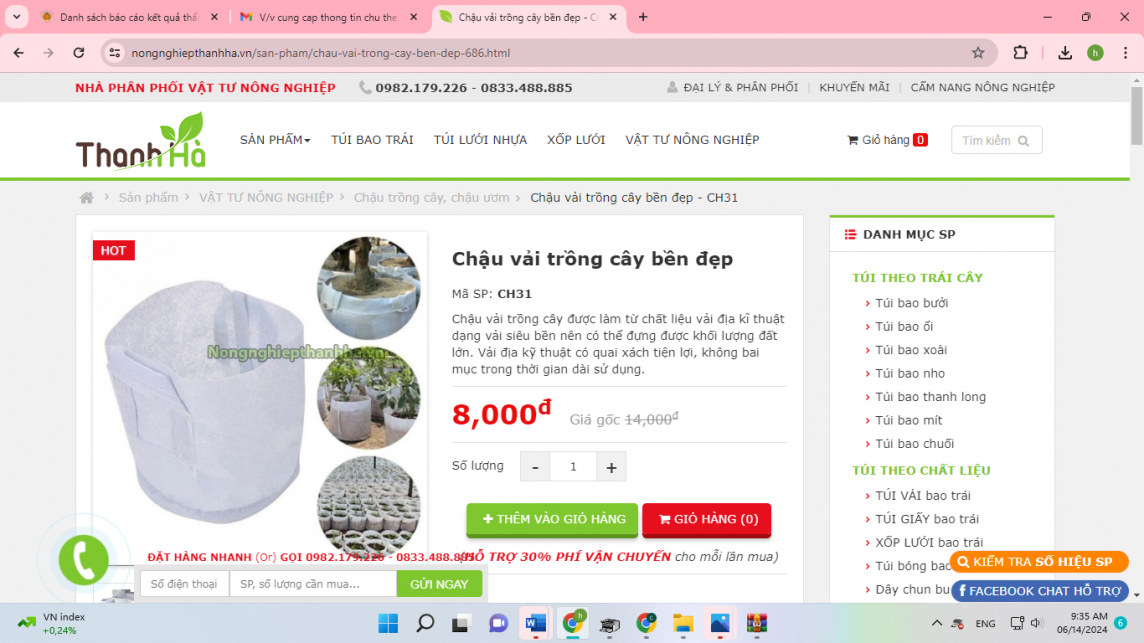Viewport: 1144px width, 643px height.
Task: Click the search magnifier in Tìm kiếm box
Action: click(x=1024, y=141)
